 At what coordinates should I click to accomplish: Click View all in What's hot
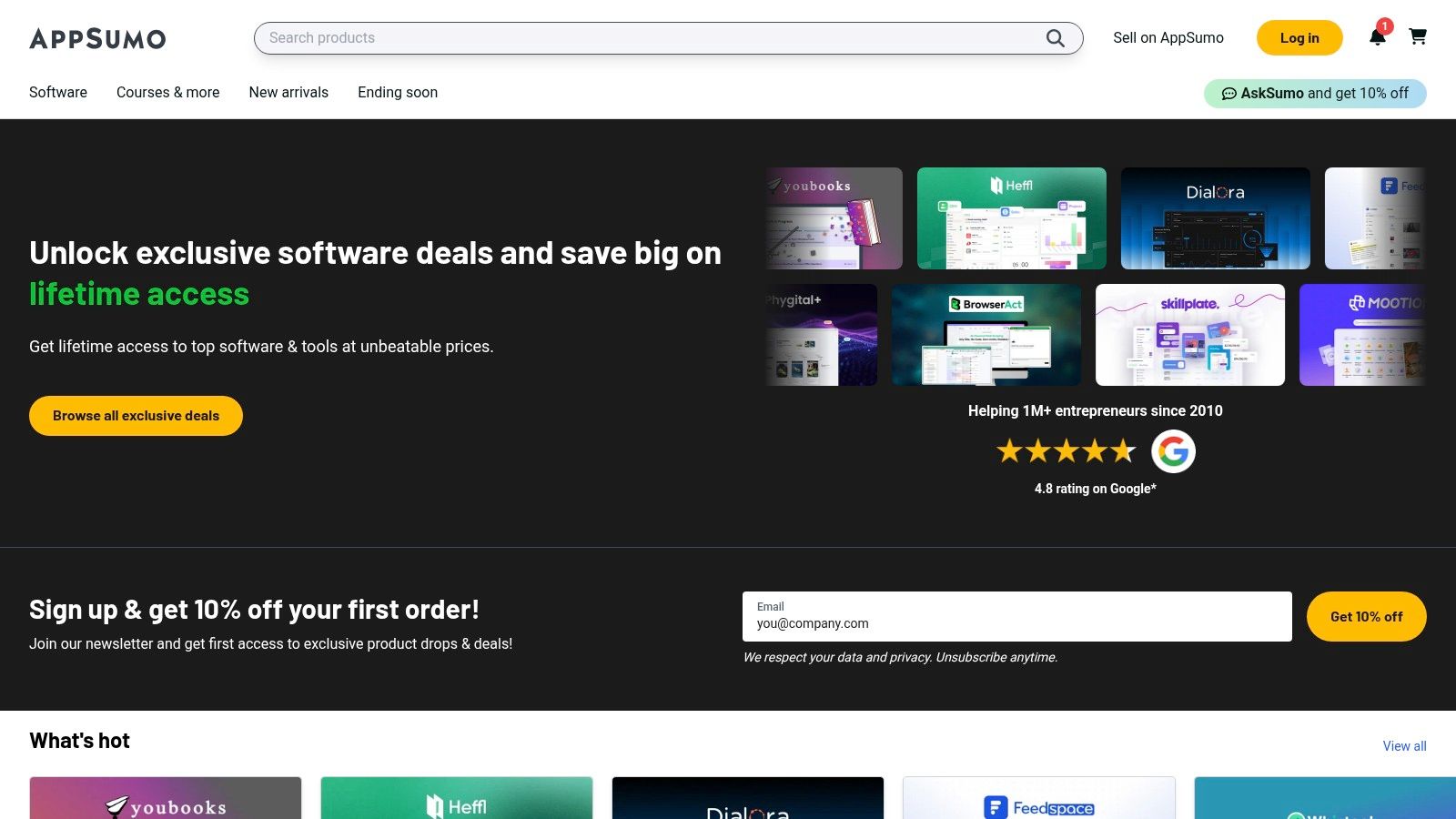coord(1404,746)
